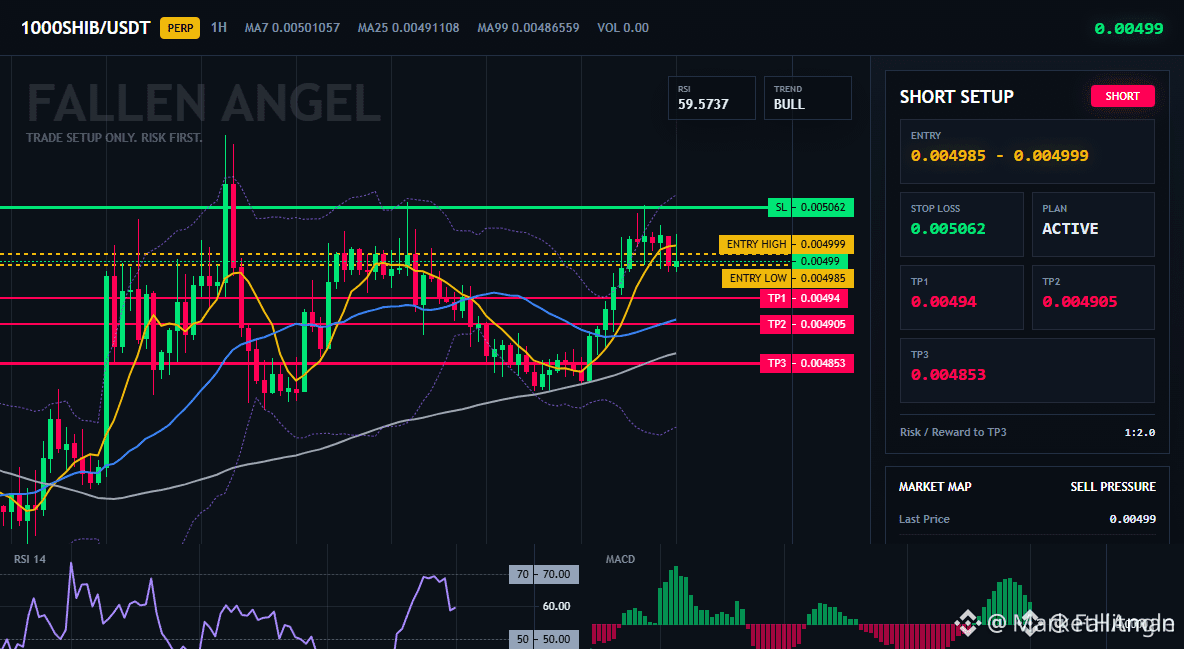Click the ENTRY HIGH 0.004999 chart label
The height and width of the screenshot is (649, 1184).
[x=786, y=244]
